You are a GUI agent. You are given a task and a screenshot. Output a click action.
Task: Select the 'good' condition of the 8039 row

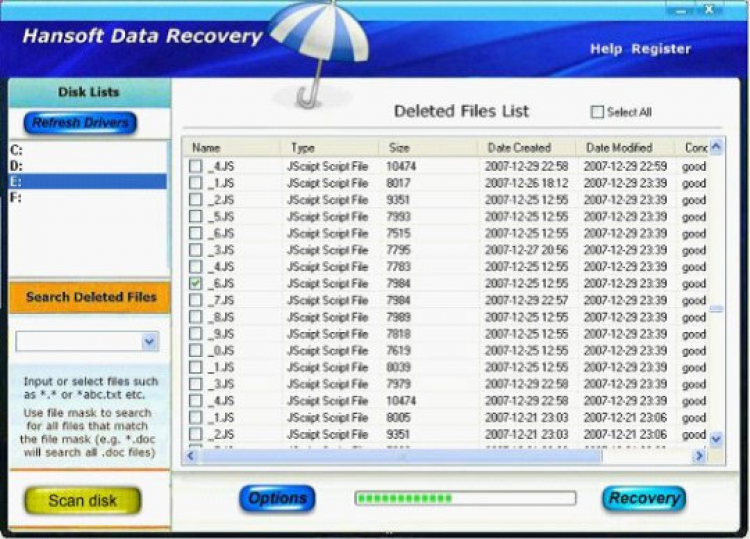694,367
